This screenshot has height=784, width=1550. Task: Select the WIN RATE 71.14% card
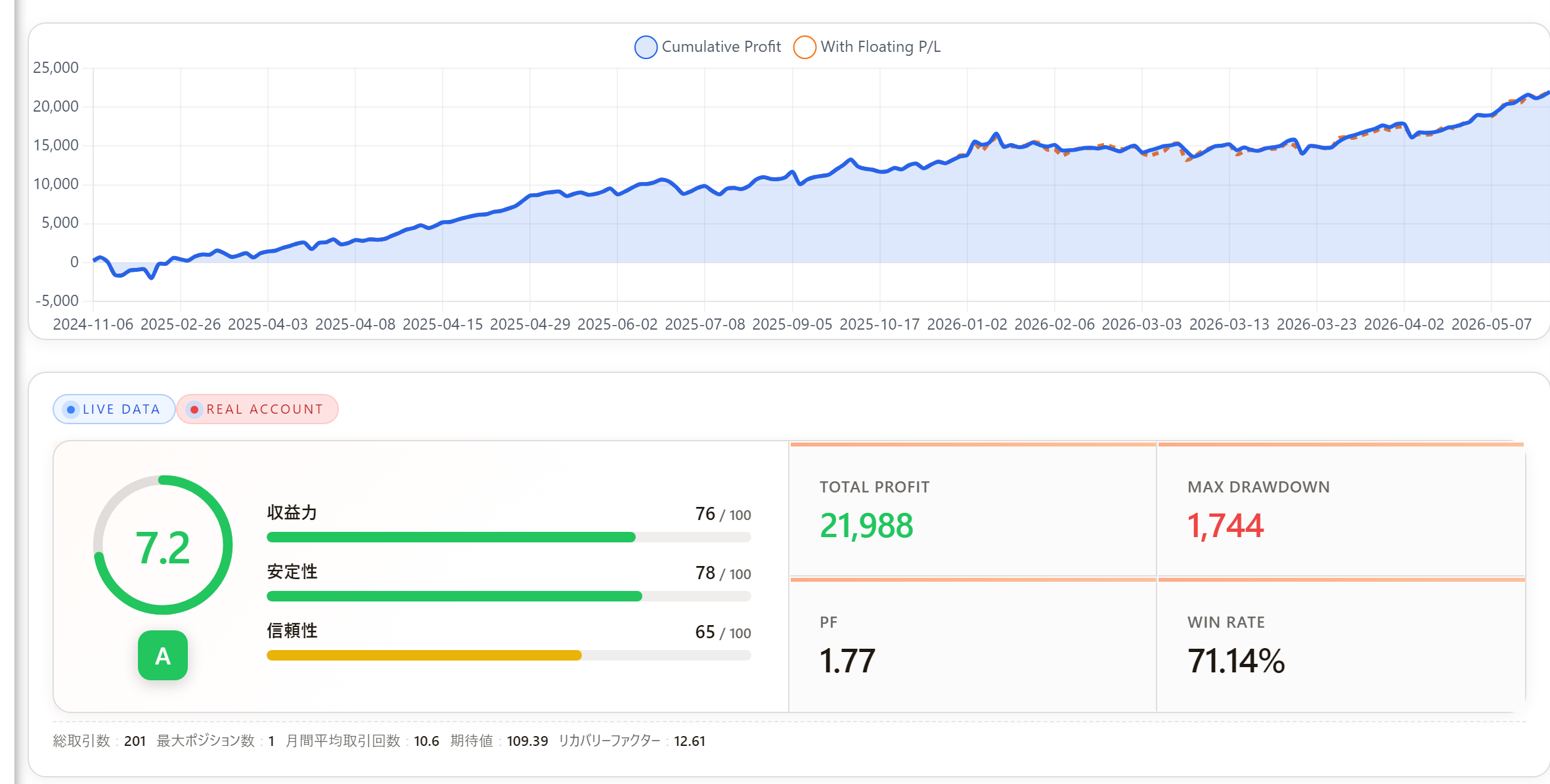point(1341,645)
